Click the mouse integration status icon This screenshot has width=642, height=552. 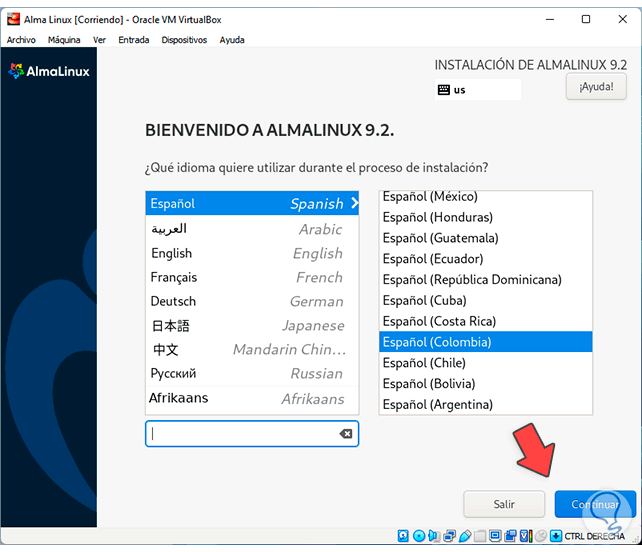(x=541, y=536)
